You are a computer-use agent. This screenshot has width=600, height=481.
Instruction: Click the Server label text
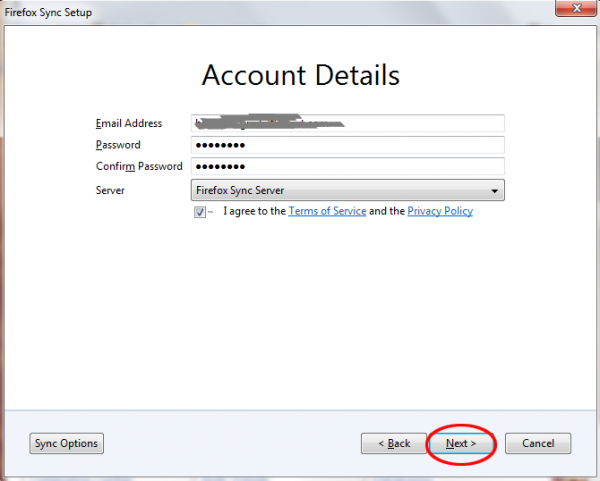pos(110,190)
